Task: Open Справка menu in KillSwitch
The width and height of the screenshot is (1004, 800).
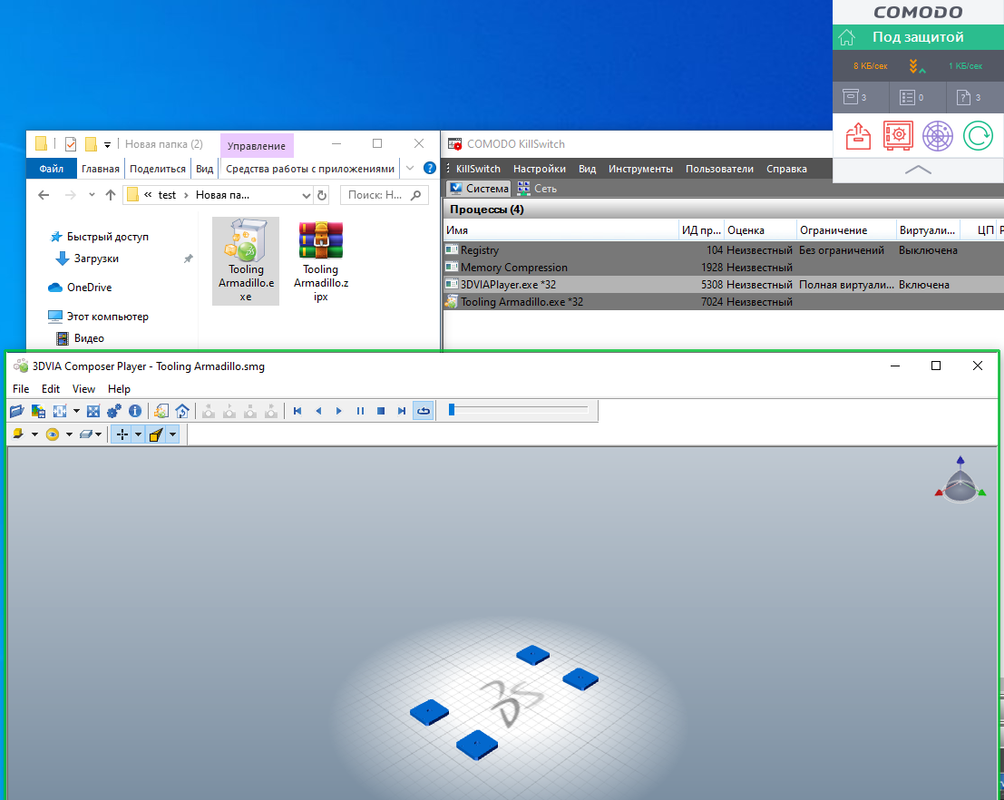Action: pyautogui.click(x=786, y=168)
